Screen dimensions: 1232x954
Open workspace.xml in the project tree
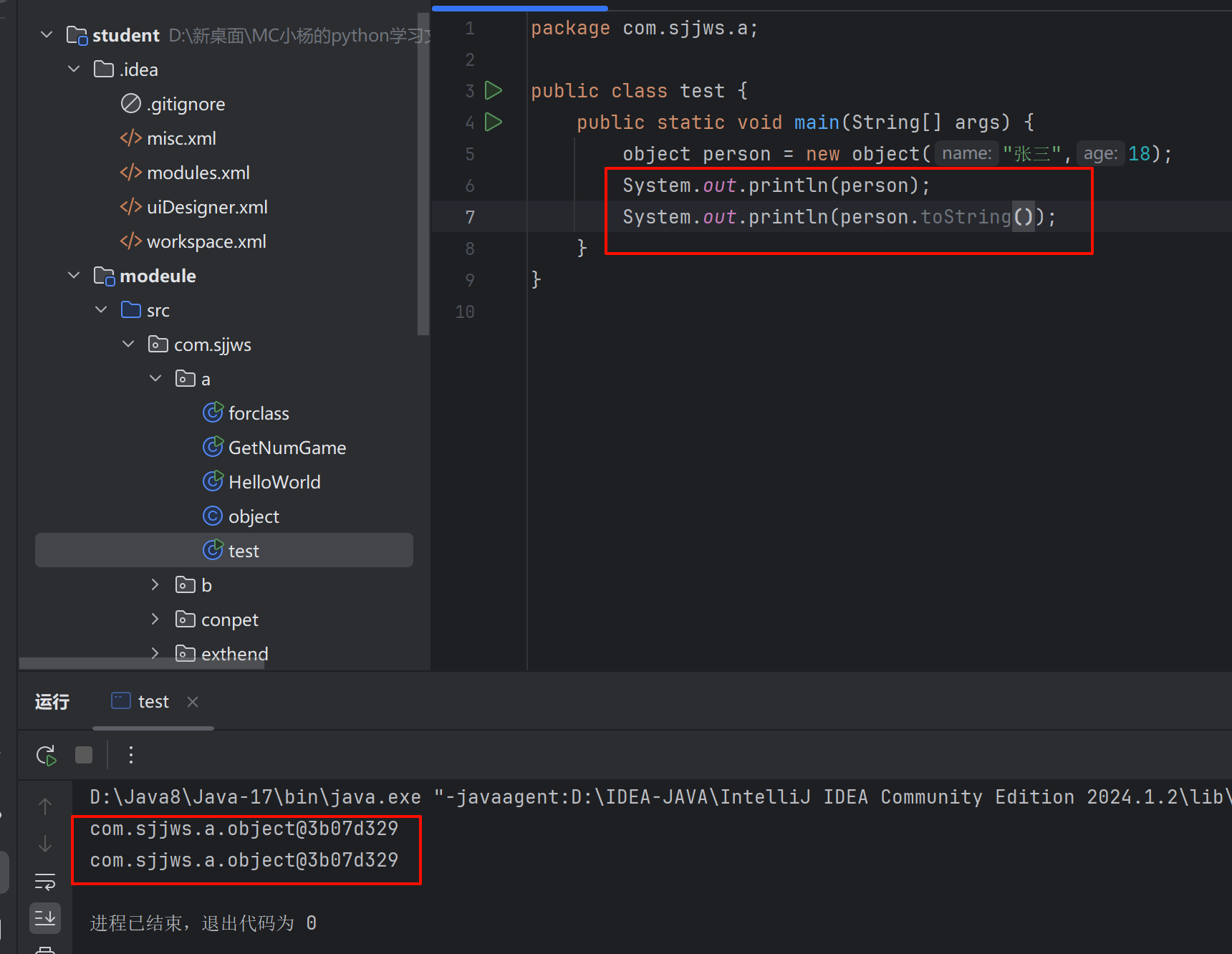[x=206, y=241]
